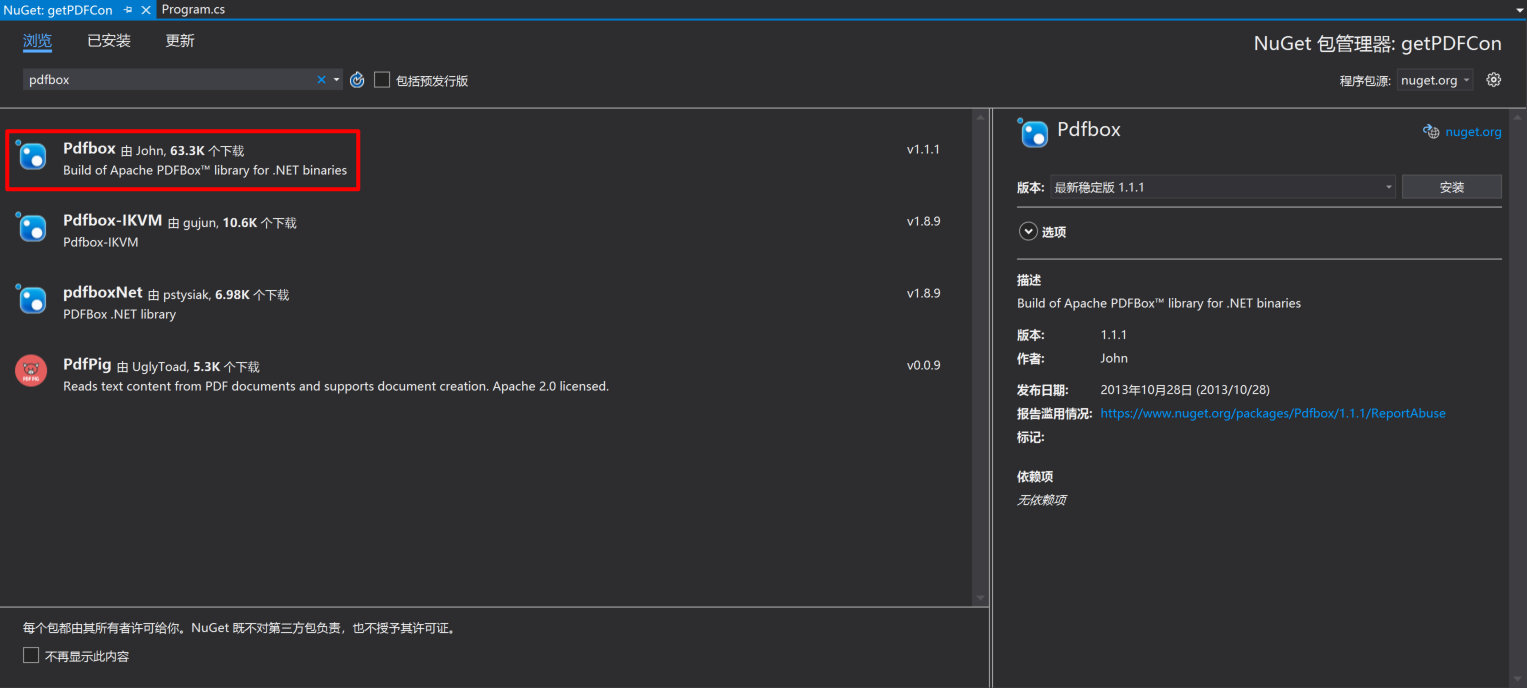
Task: Click the author value John in details
Action: point(1114,358)
